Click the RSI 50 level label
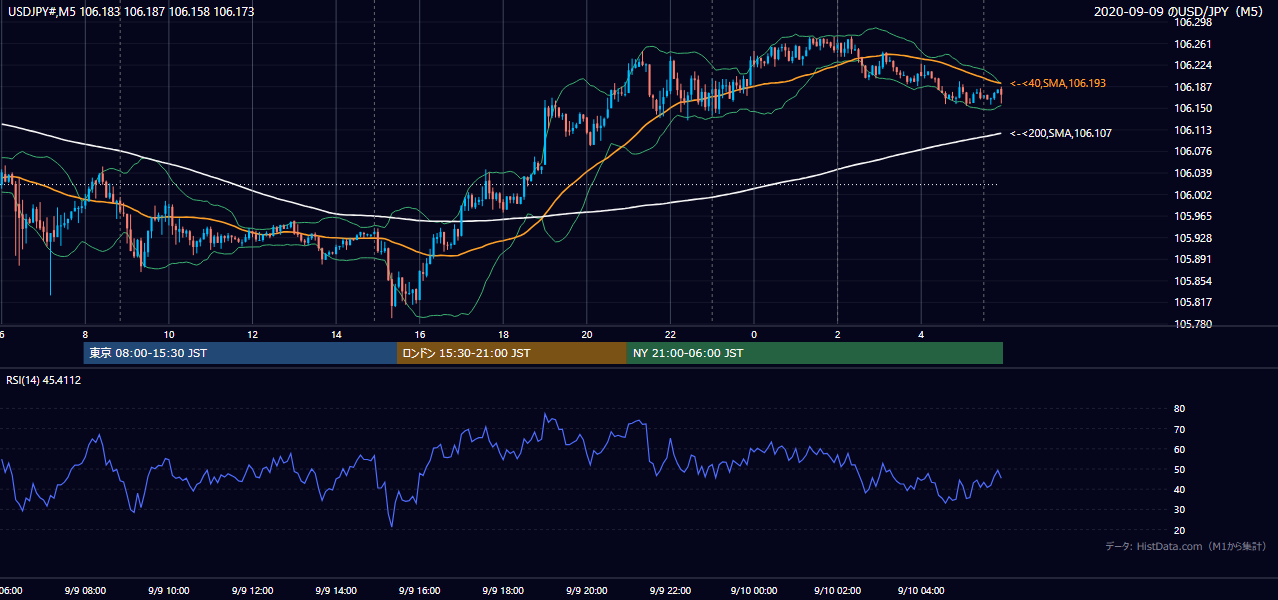 [x=1179, y=469]
